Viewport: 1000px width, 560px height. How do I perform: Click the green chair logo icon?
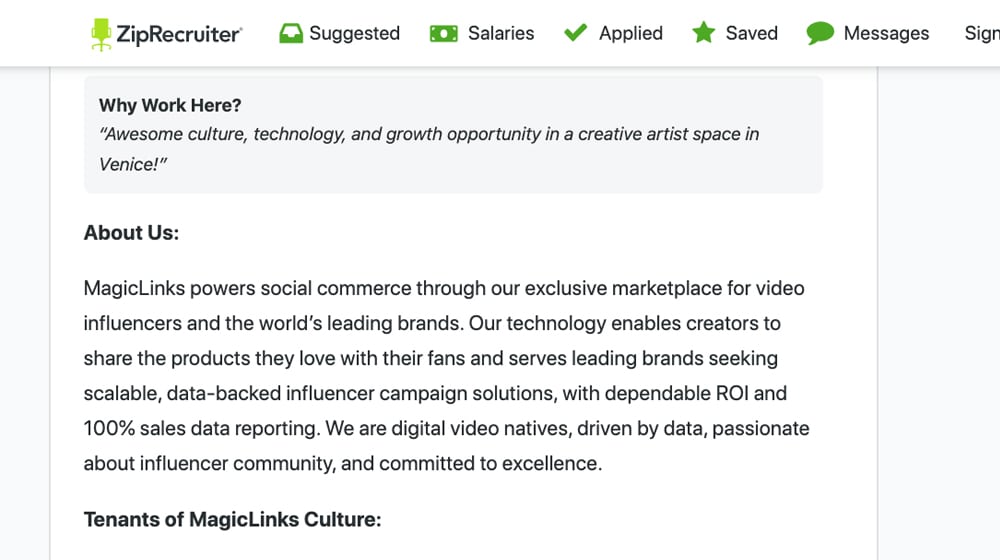[101, 34]
